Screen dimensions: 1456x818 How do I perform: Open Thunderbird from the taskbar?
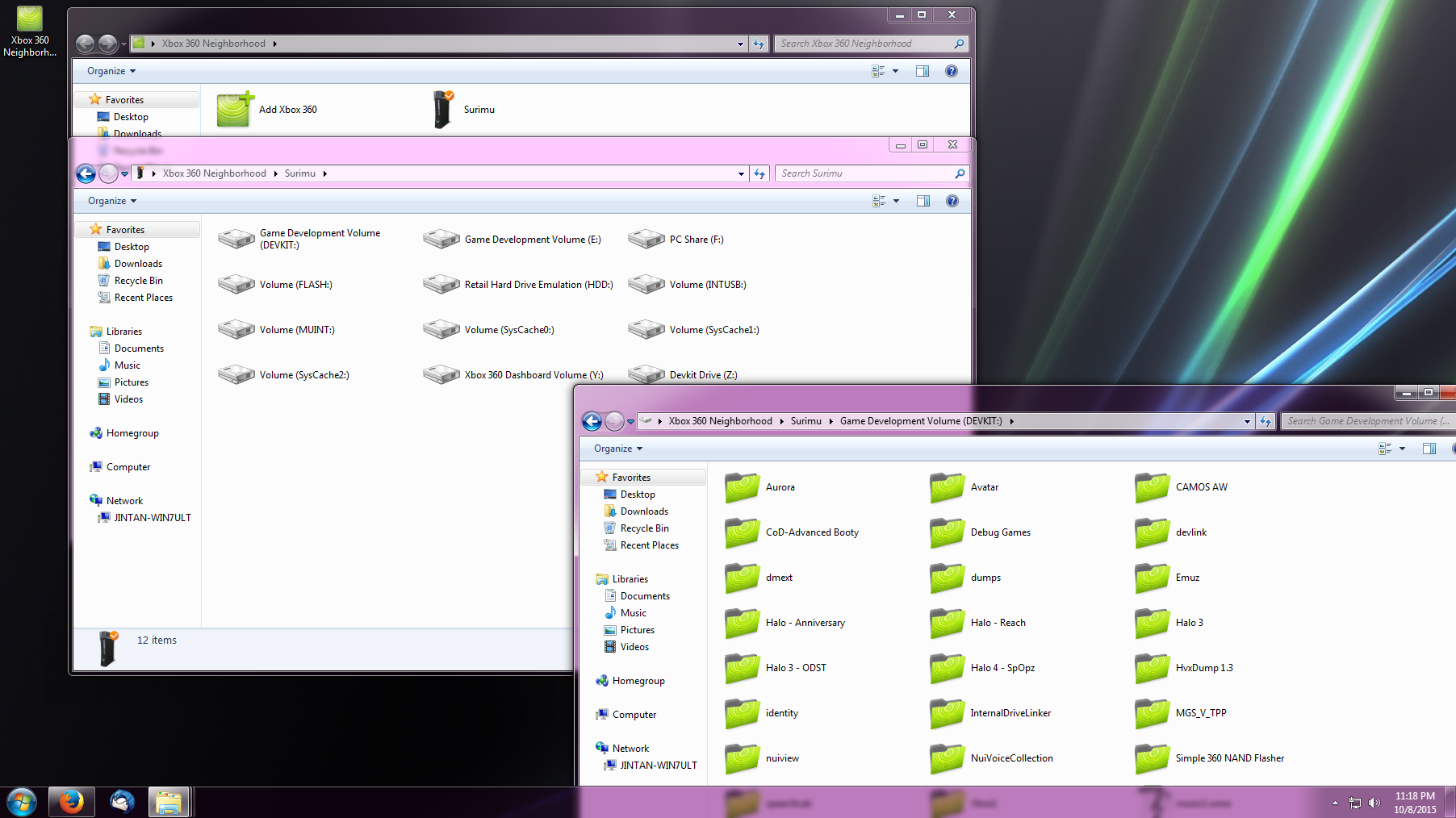click(x=122, y=802)
